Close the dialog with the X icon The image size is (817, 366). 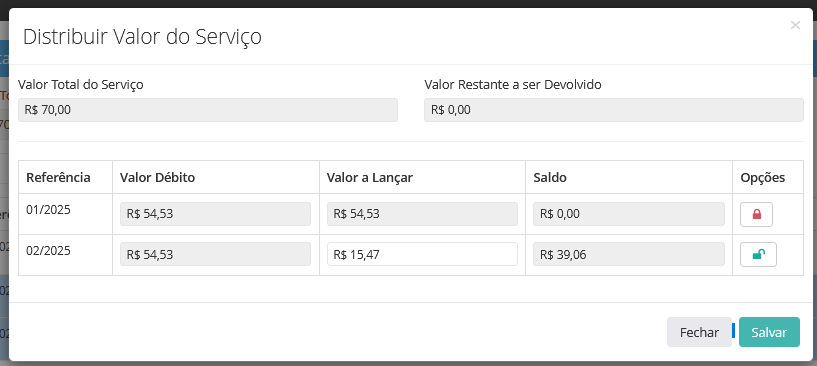click(x=795, y=25)
